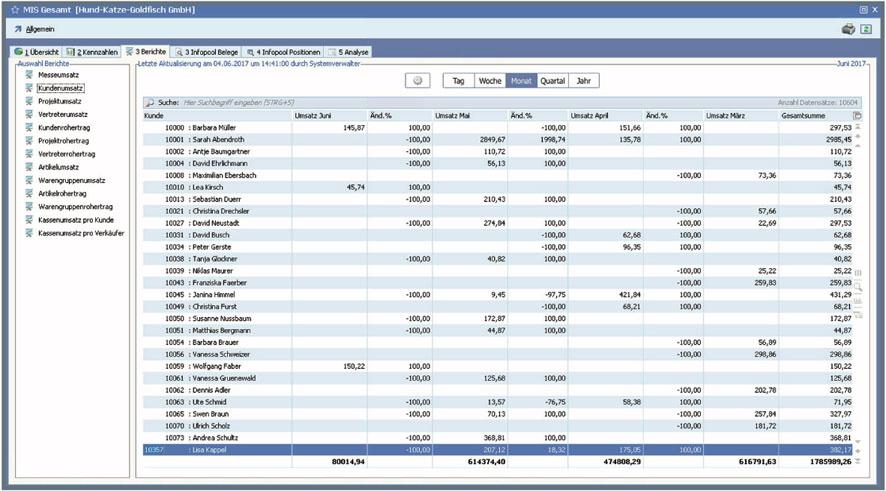This screenshot has width=886, height=491.
Task: Switch the period to Quartal
Action: (x=552, y=81)
